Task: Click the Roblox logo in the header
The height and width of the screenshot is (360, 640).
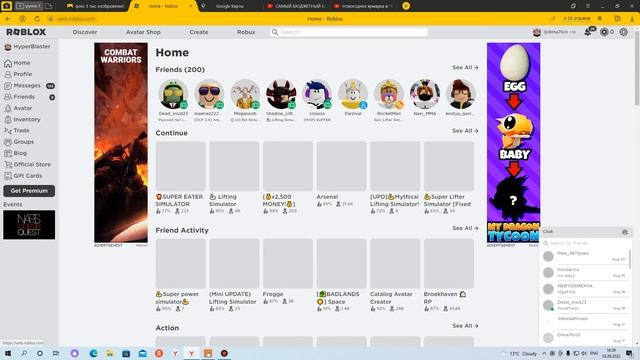Action: pyautogui.click(x=26, y=32)
